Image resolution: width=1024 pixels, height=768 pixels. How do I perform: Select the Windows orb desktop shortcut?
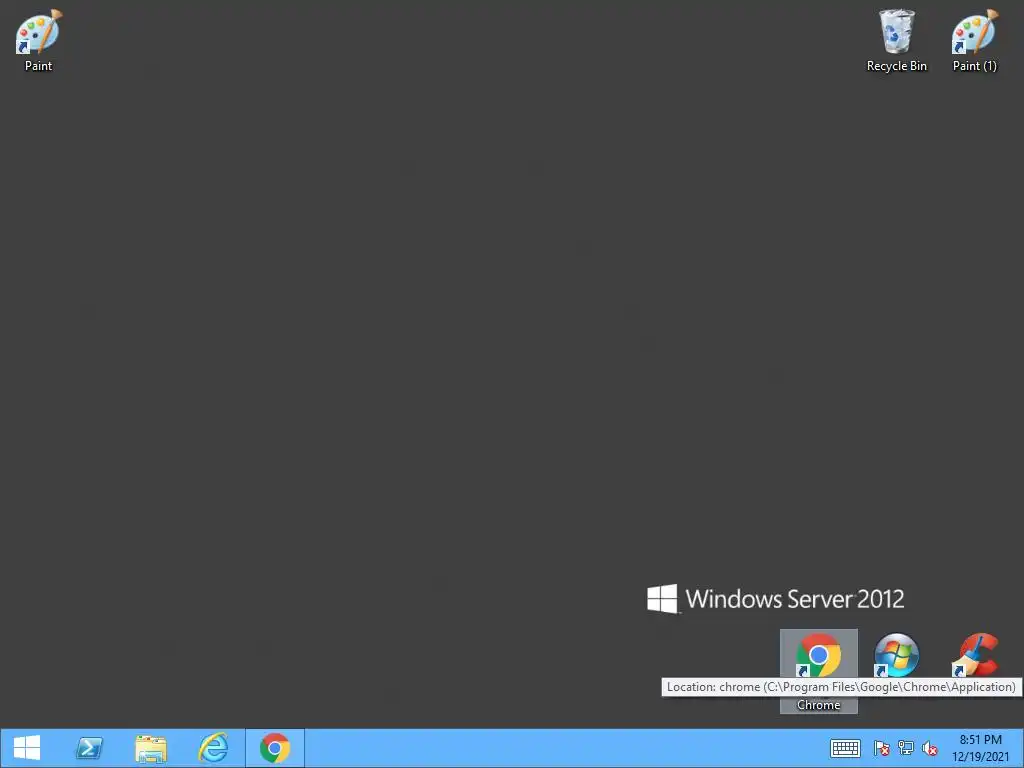tap(897, 655)
